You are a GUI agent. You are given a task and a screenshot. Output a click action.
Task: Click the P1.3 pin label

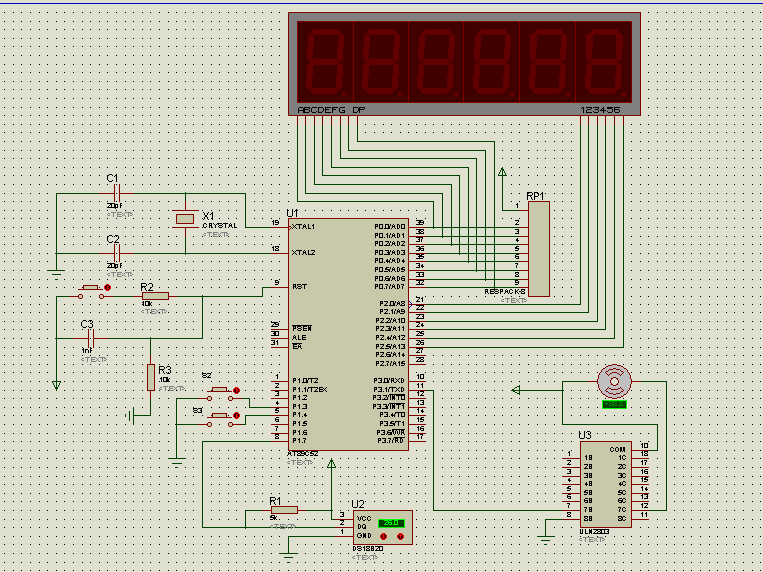pos(299,406)
